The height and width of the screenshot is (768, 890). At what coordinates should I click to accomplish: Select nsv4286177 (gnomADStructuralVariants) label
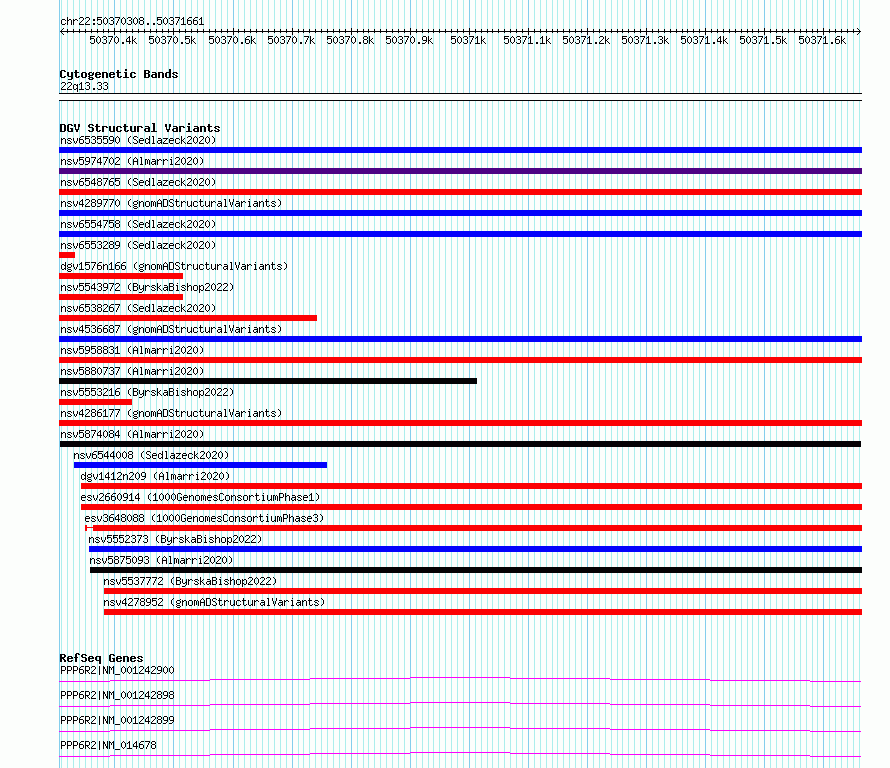tap(171, 413)
